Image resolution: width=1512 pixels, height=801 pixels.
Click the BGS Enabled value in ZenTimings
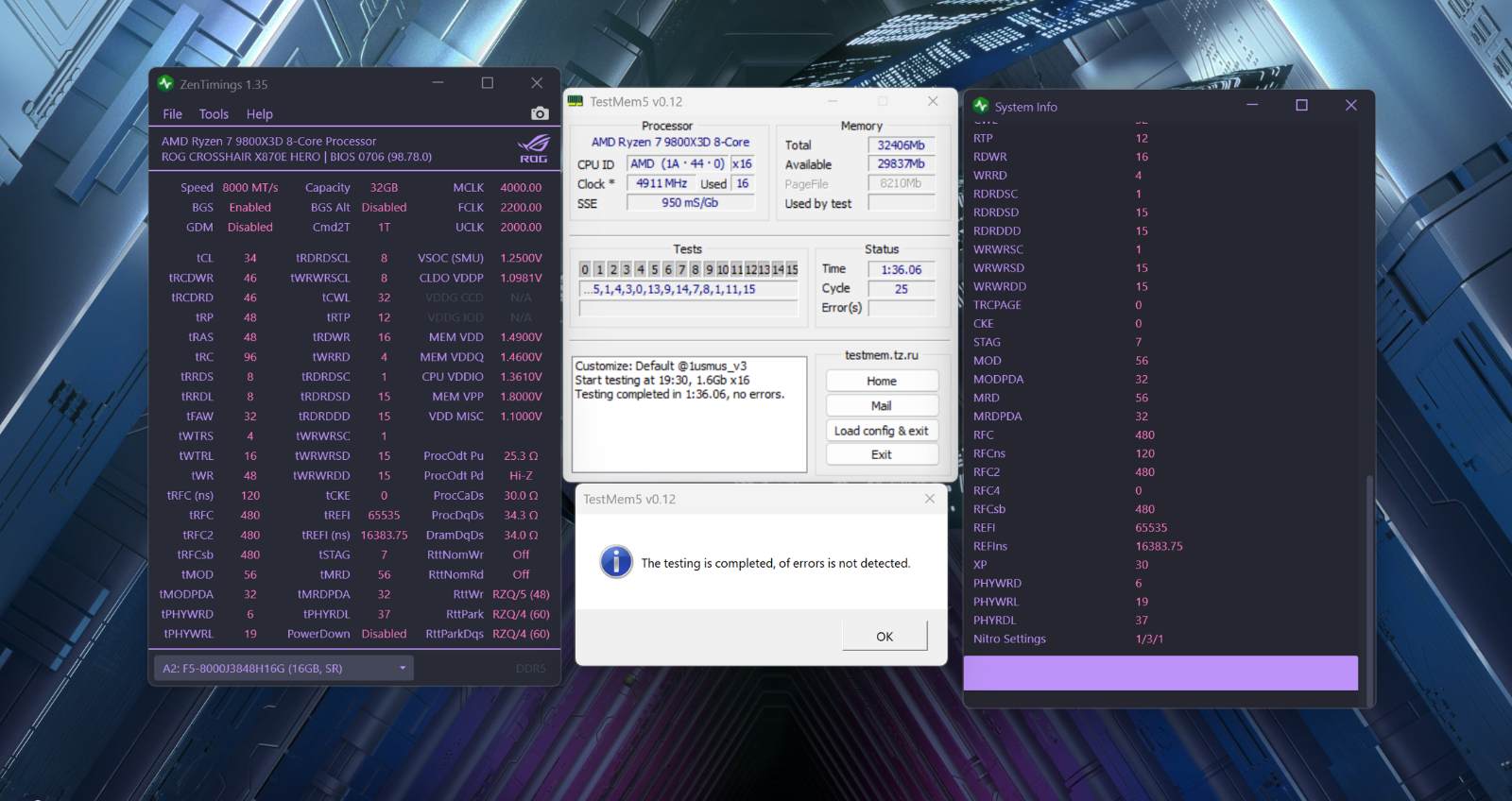tap(250, 207)
